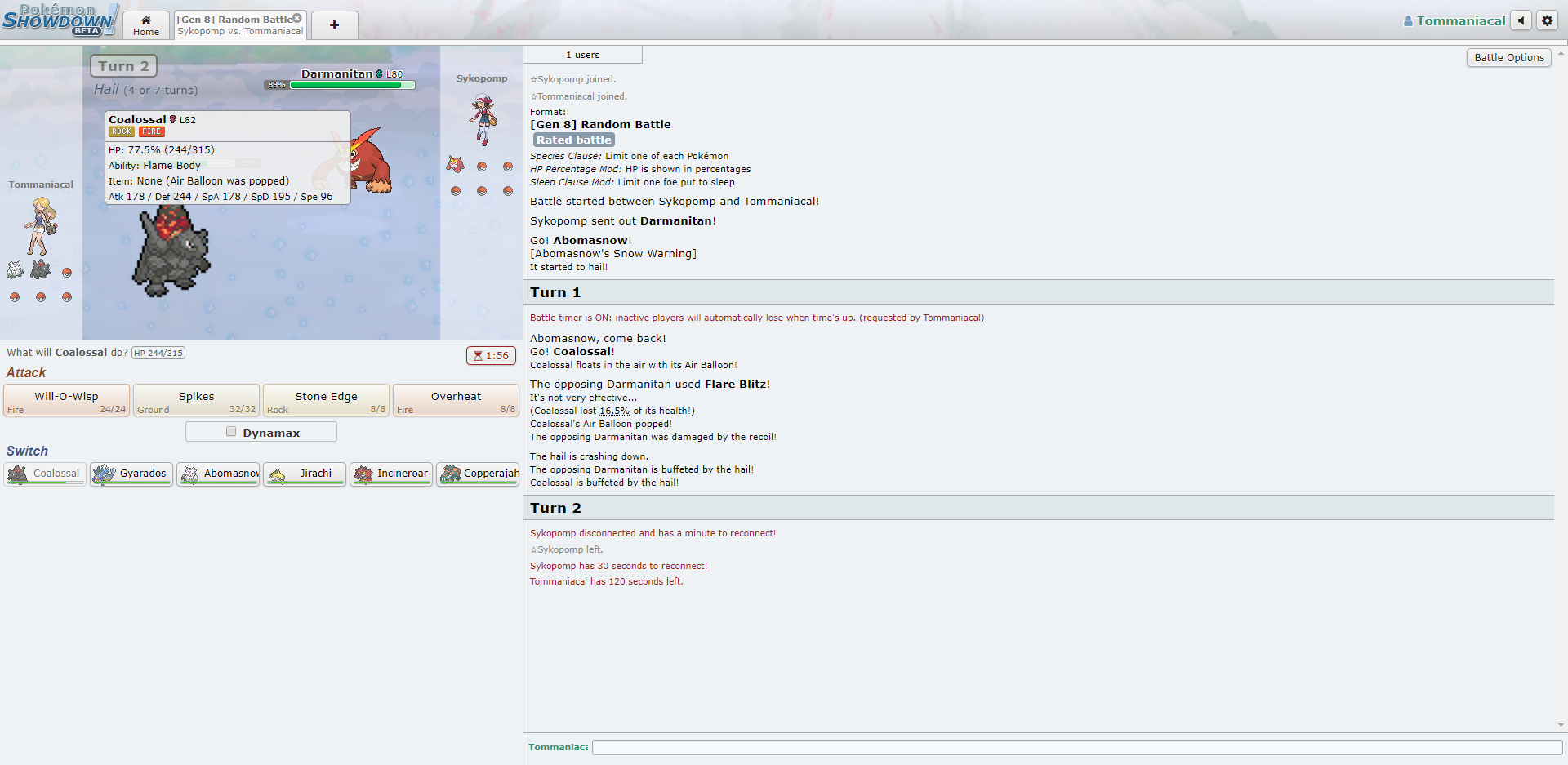Click the Turn 1 log header
This screenshot has height=765, width=1568.
coord(1038,292)
